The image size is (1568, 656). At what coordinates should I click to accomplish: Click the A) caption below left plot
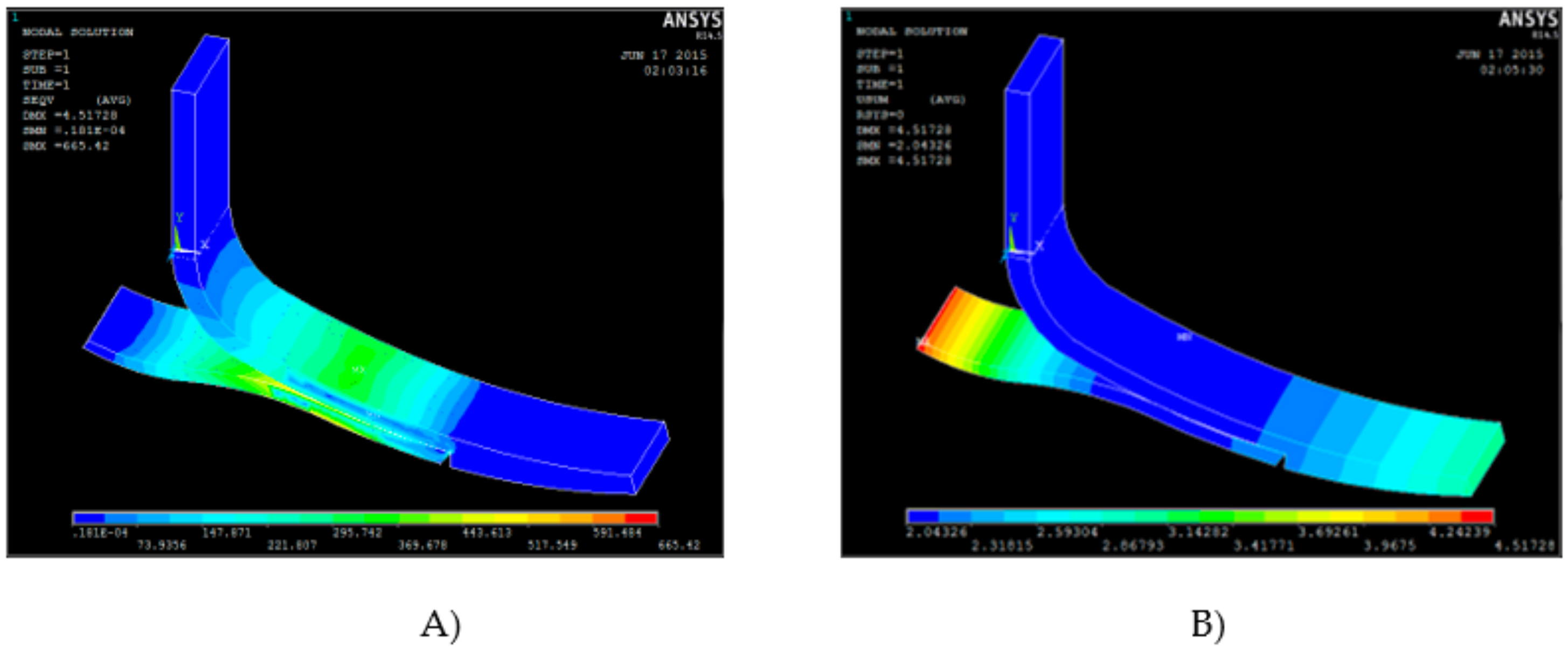(440, 625)
